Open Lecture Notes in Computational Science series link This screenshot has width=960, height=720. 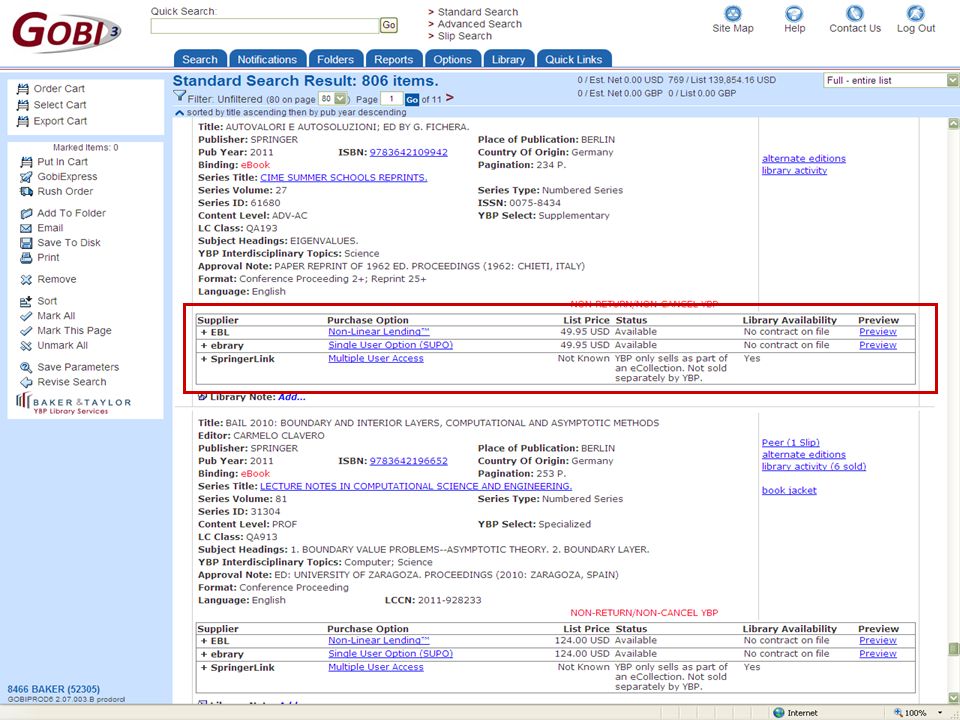416,486
